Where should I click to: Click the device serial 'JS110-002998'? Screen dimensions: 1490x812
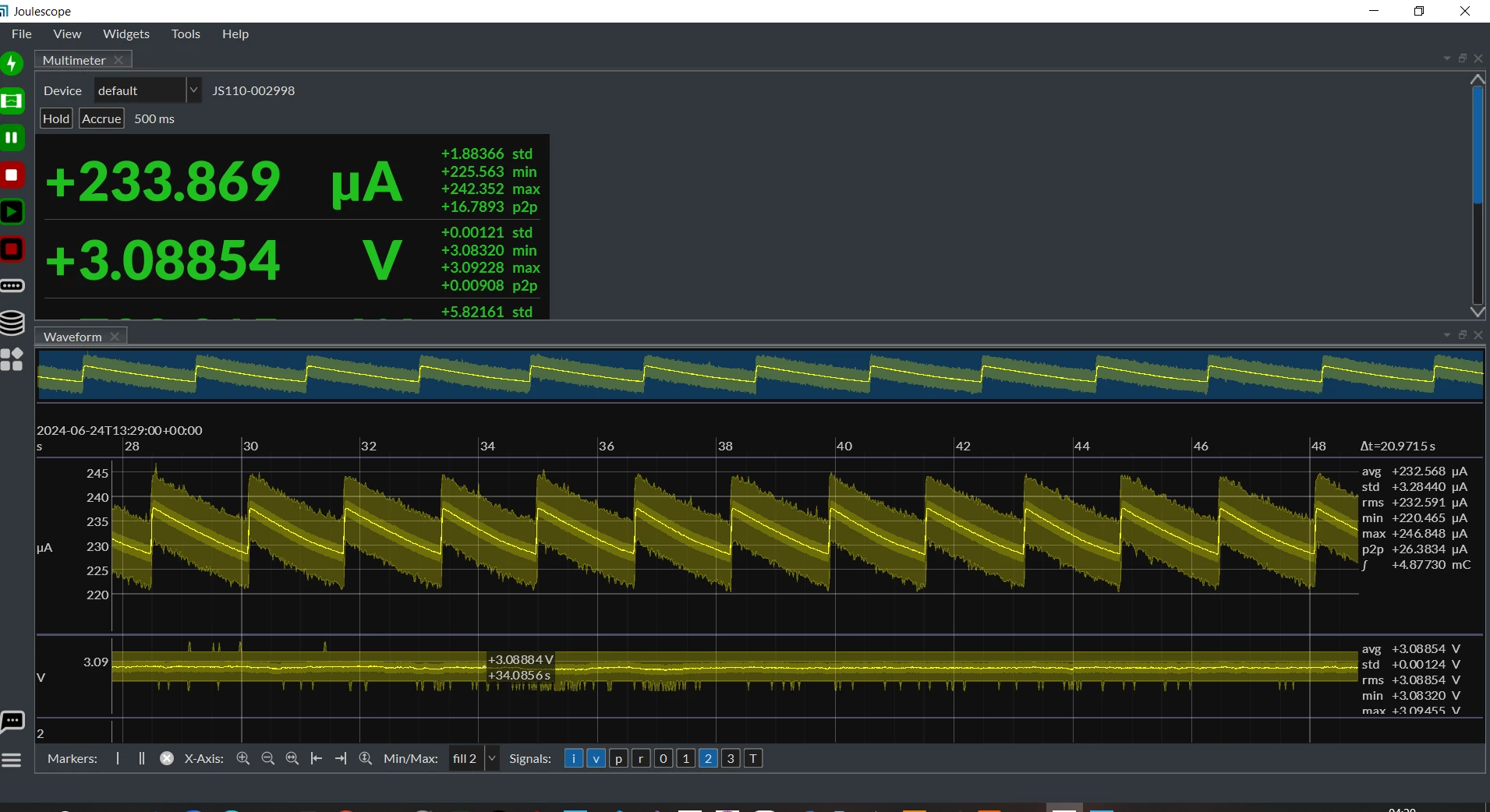point(253,90)
